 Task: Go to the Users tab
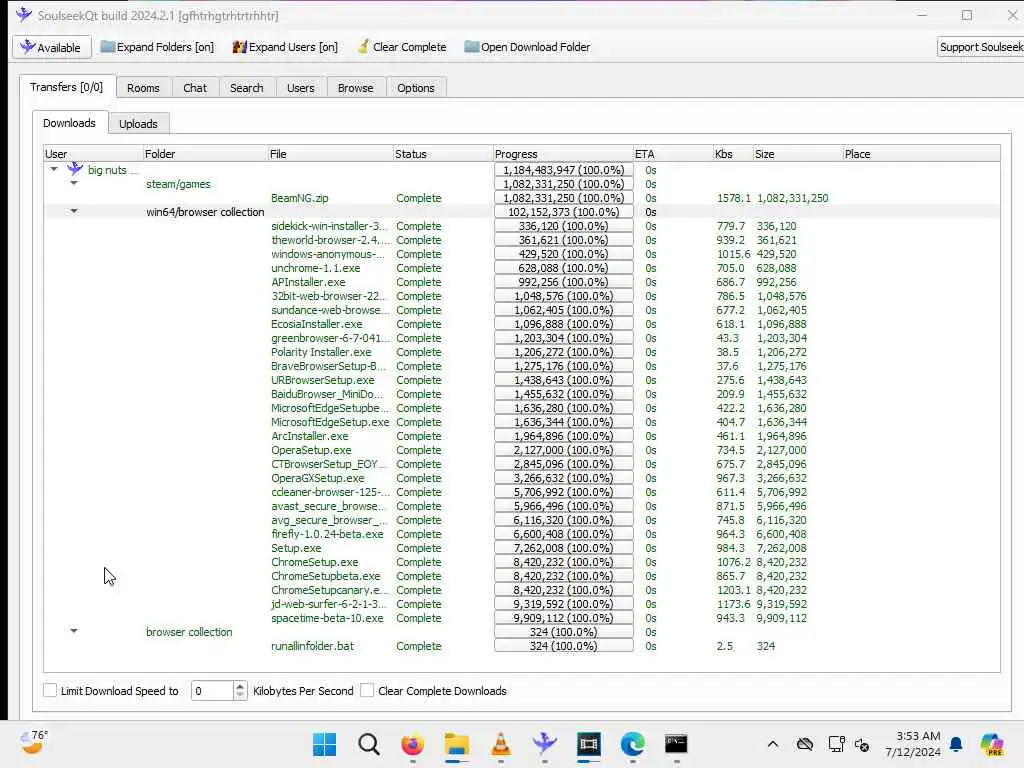pyautogui.click(x=300, y=88)
